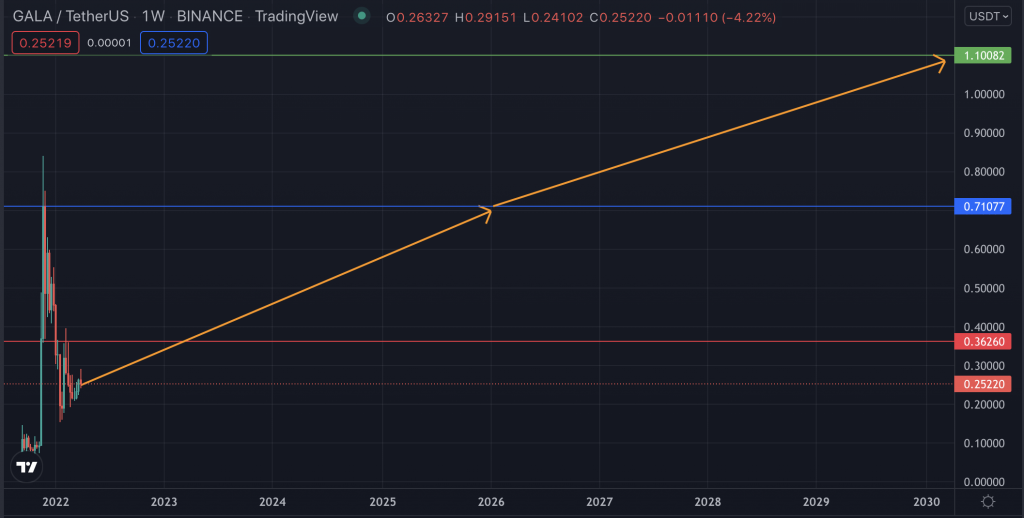
Task: Click the 0.00000 price axis label
Action: (x=984, y=482)
